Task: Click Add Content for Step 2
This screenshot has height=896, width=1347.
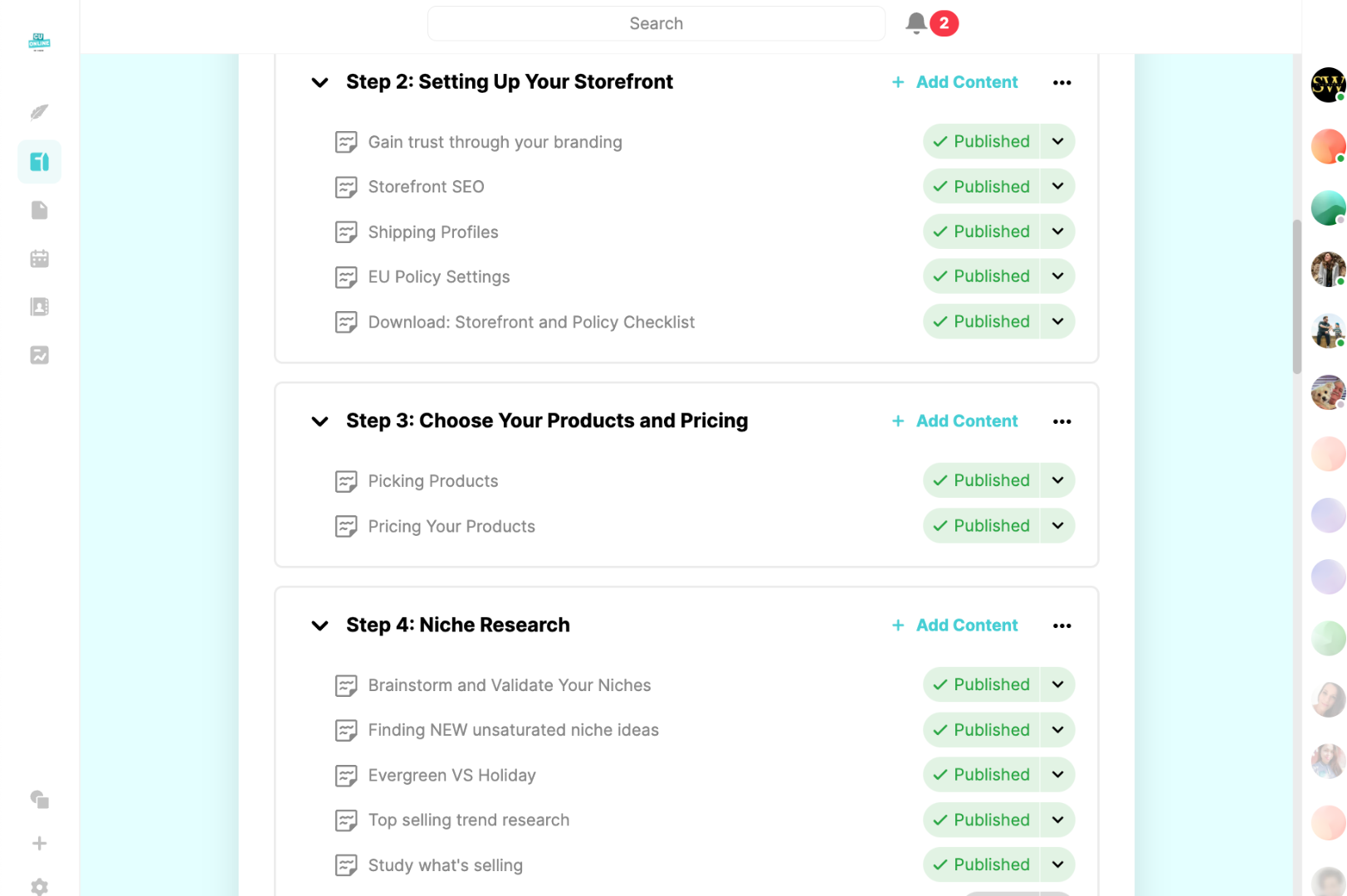Action: point(955,82)
